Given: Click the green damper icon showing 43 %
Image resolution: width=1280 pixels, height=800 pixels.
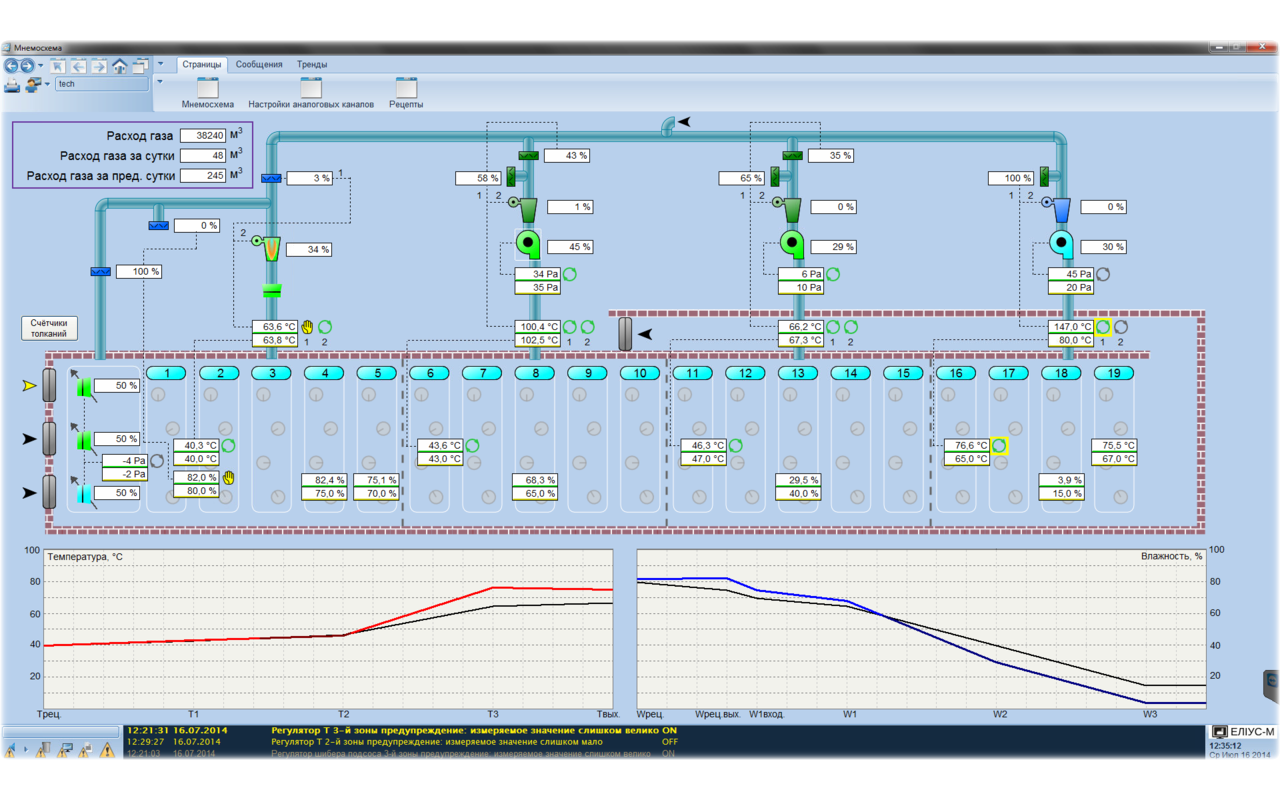Looking at the screenshot, I should pyautogui.click(x=528, y=155).
